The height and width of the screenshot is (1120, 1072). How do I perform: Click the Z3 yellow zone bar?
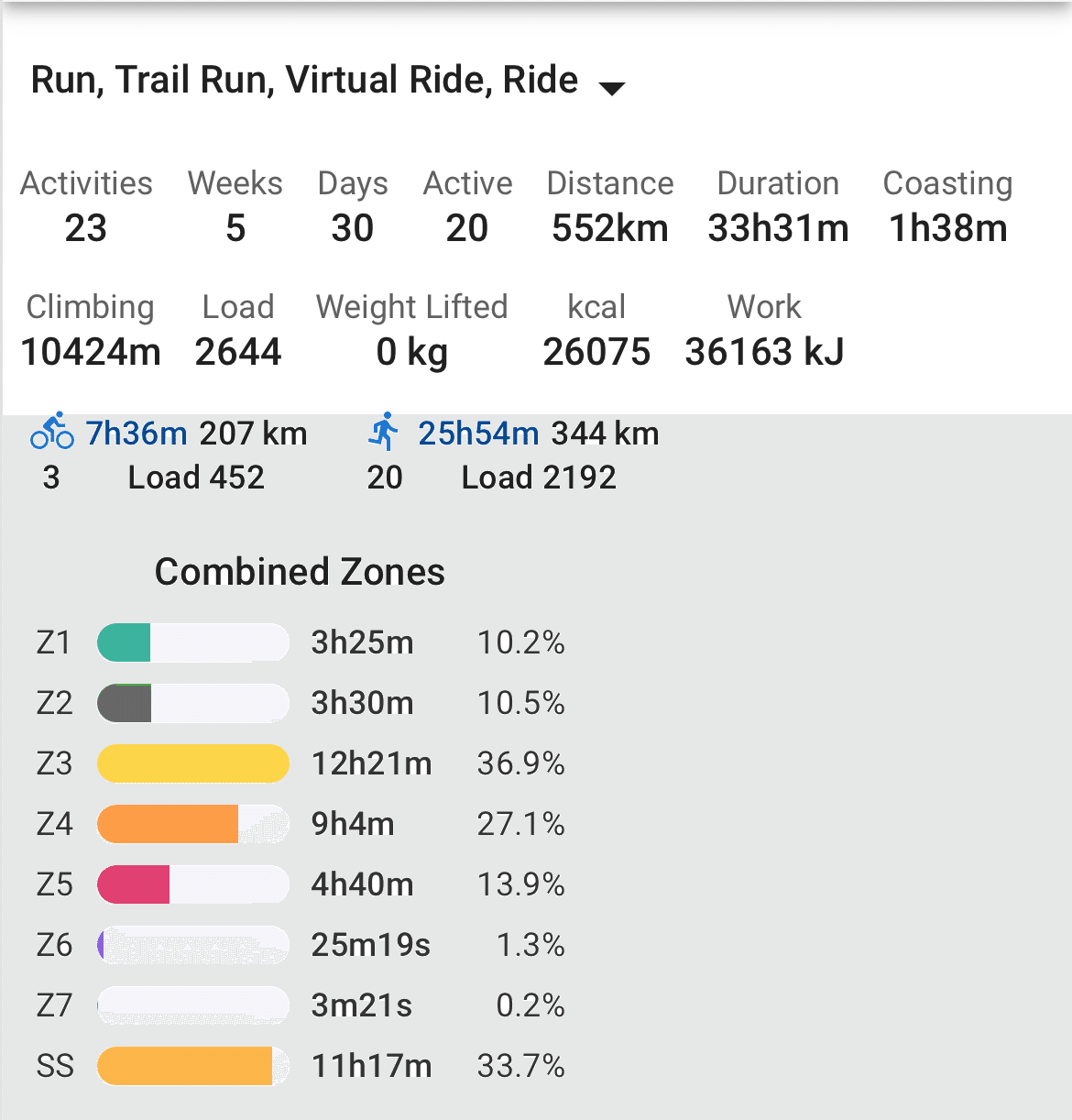click(192, 763)
